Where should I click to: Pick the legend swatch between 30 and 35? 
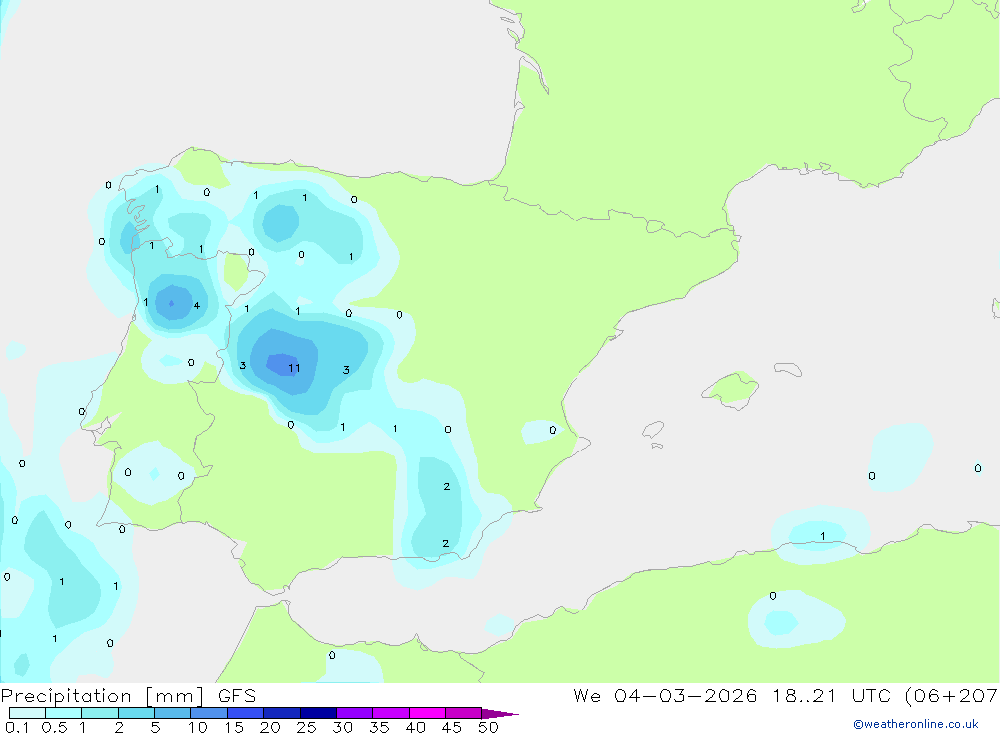355,713
